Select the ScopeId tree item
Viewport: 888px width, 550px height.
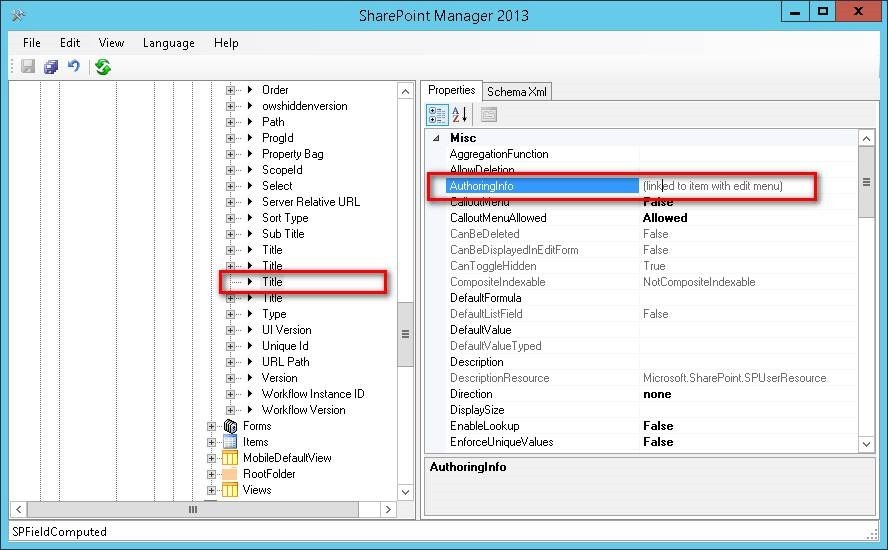[282, 170]
